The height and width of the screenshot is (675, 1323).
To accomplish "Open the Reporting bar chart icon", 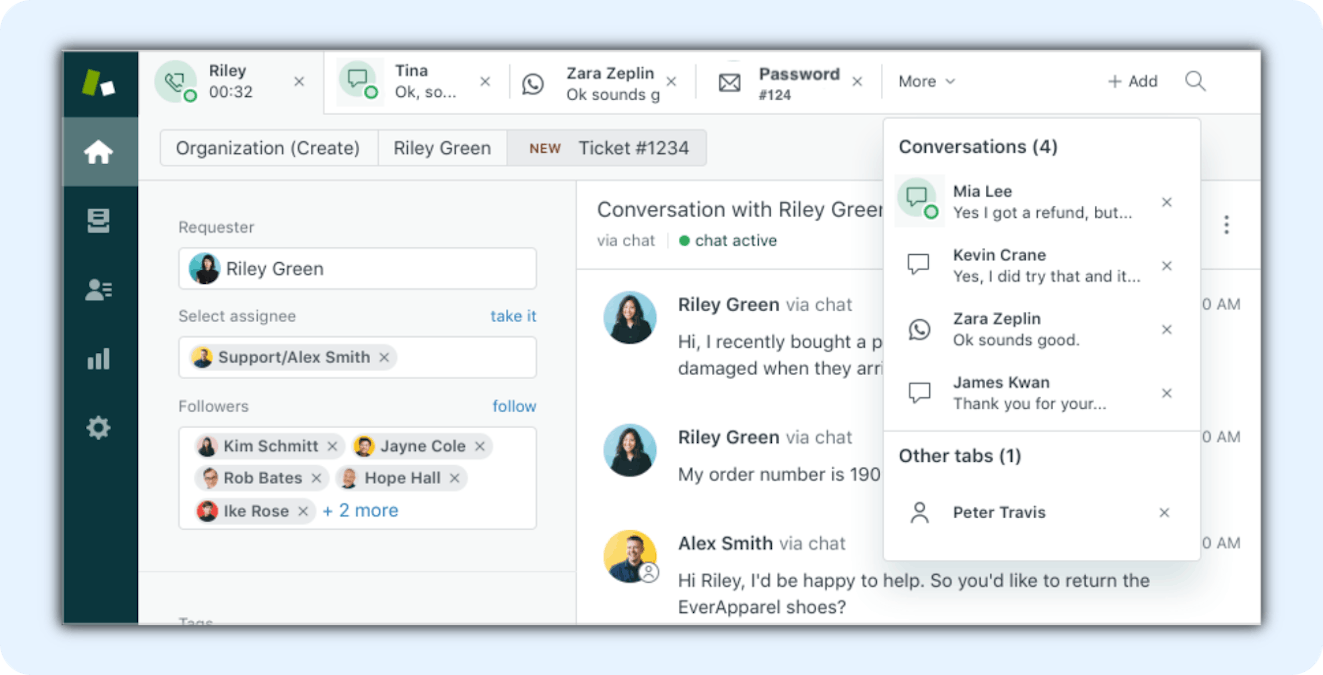I will (98, 359).
